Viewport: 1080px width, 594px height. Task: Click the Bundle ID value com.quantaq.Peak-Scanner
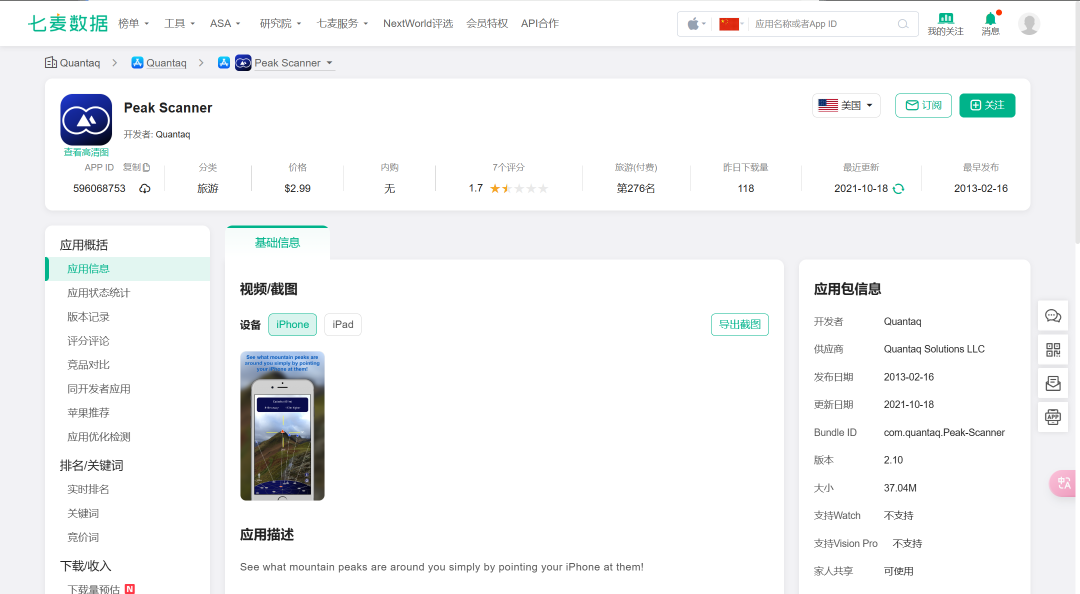pyautogui.click(x=944, y=433)
